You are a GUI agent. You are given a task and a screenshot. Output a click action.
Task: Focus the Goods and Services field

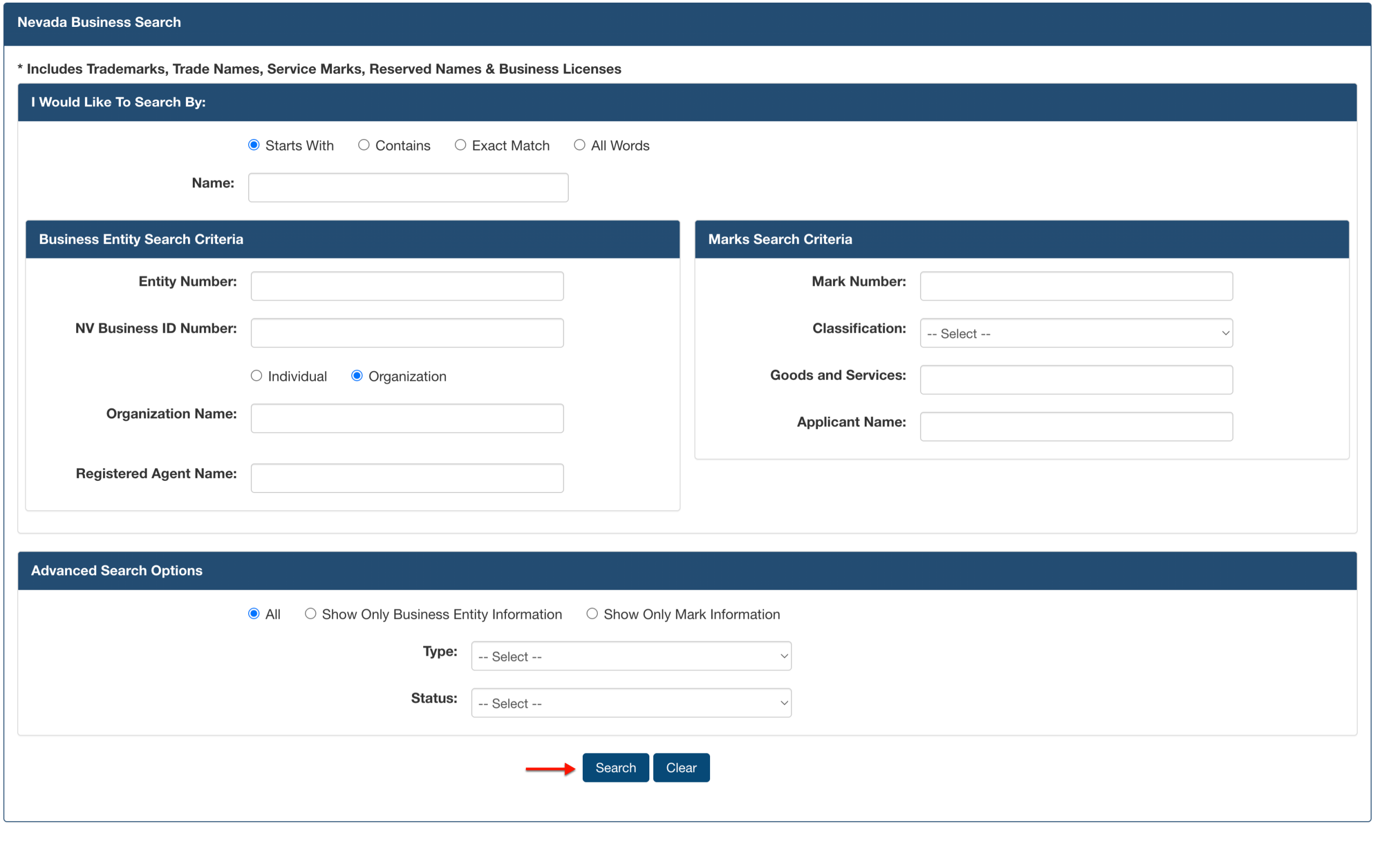coord(1076,380)
